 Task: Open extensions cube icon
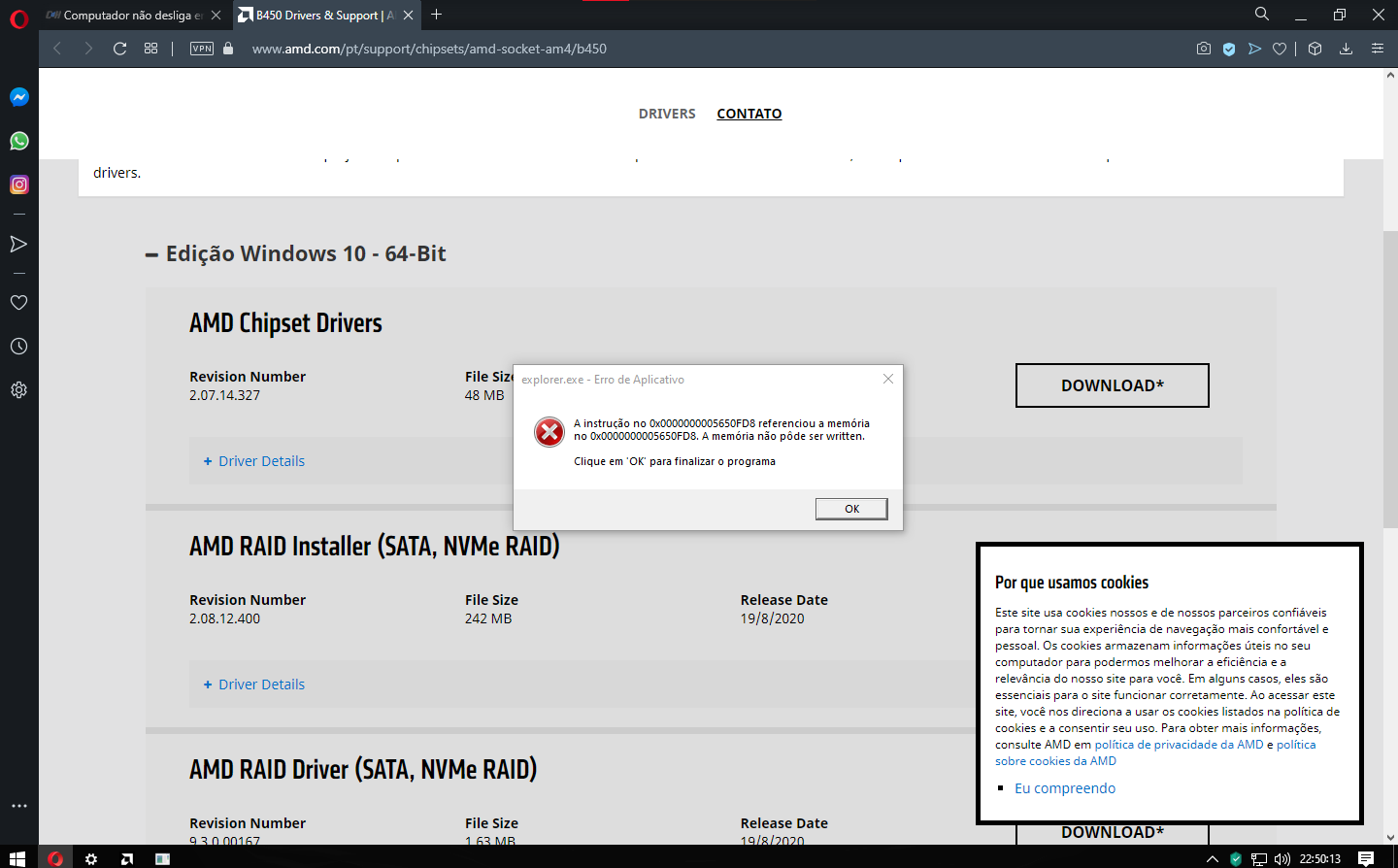click(1315, 49)
